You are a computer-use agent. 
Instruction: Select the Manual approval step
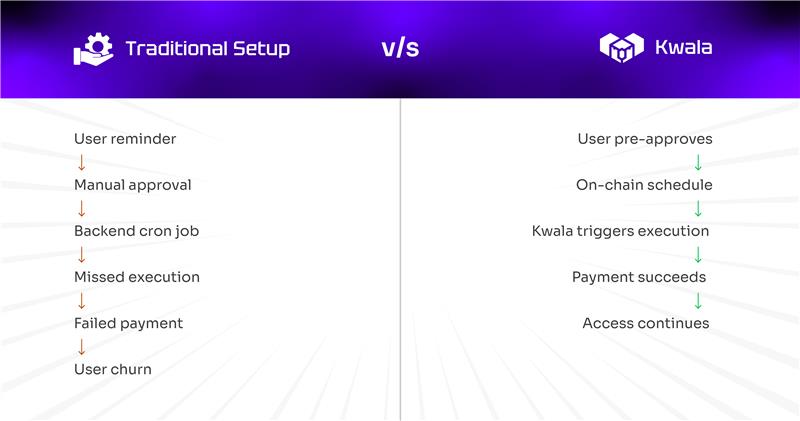132,185
